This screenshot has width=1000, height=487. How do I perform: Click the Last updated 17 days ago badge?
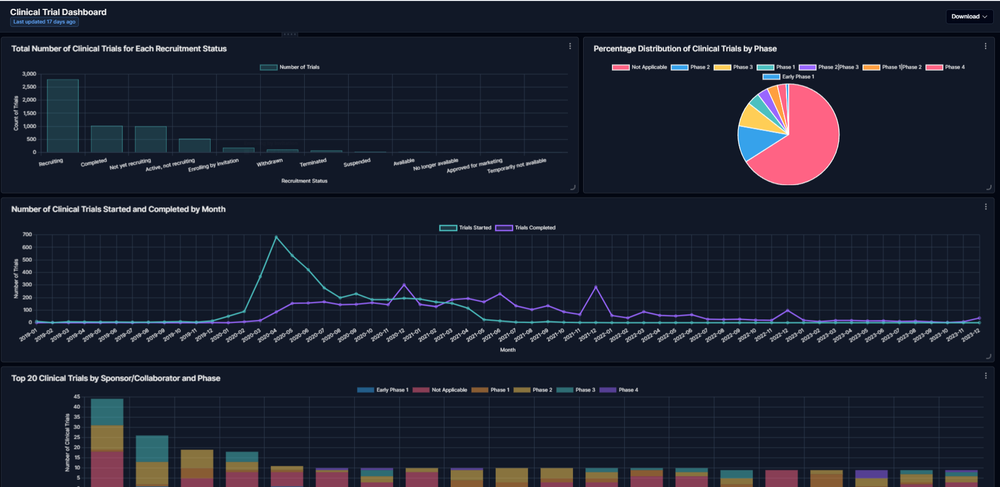click(44, 21)
